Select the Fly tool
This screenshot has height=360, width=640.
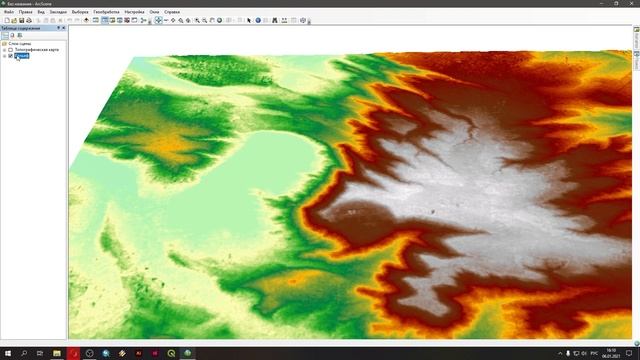point(166,20)
